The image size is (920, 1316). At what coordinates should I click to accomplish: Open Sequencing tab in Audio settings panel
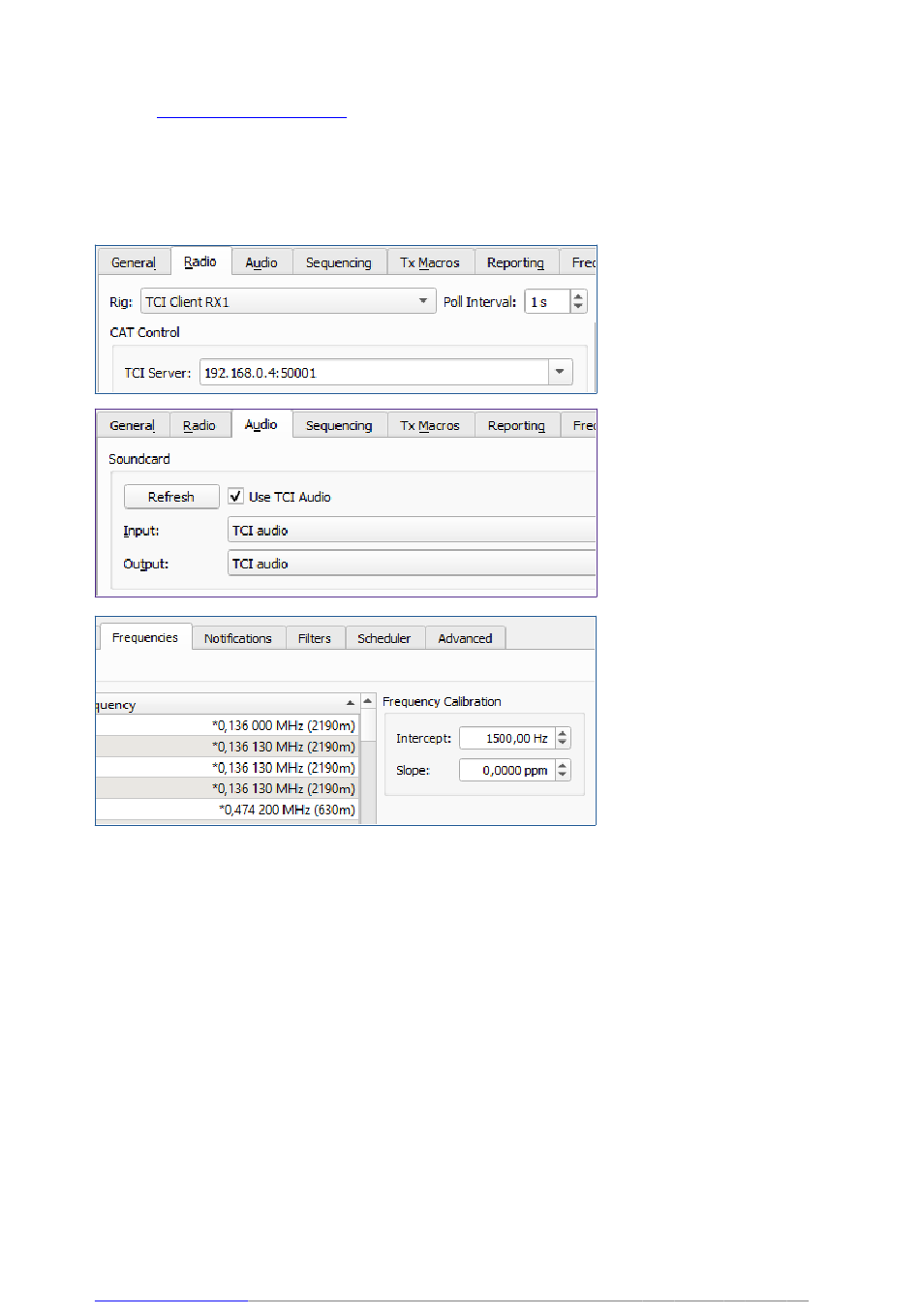pyautogui.click(x=339, y=425)
